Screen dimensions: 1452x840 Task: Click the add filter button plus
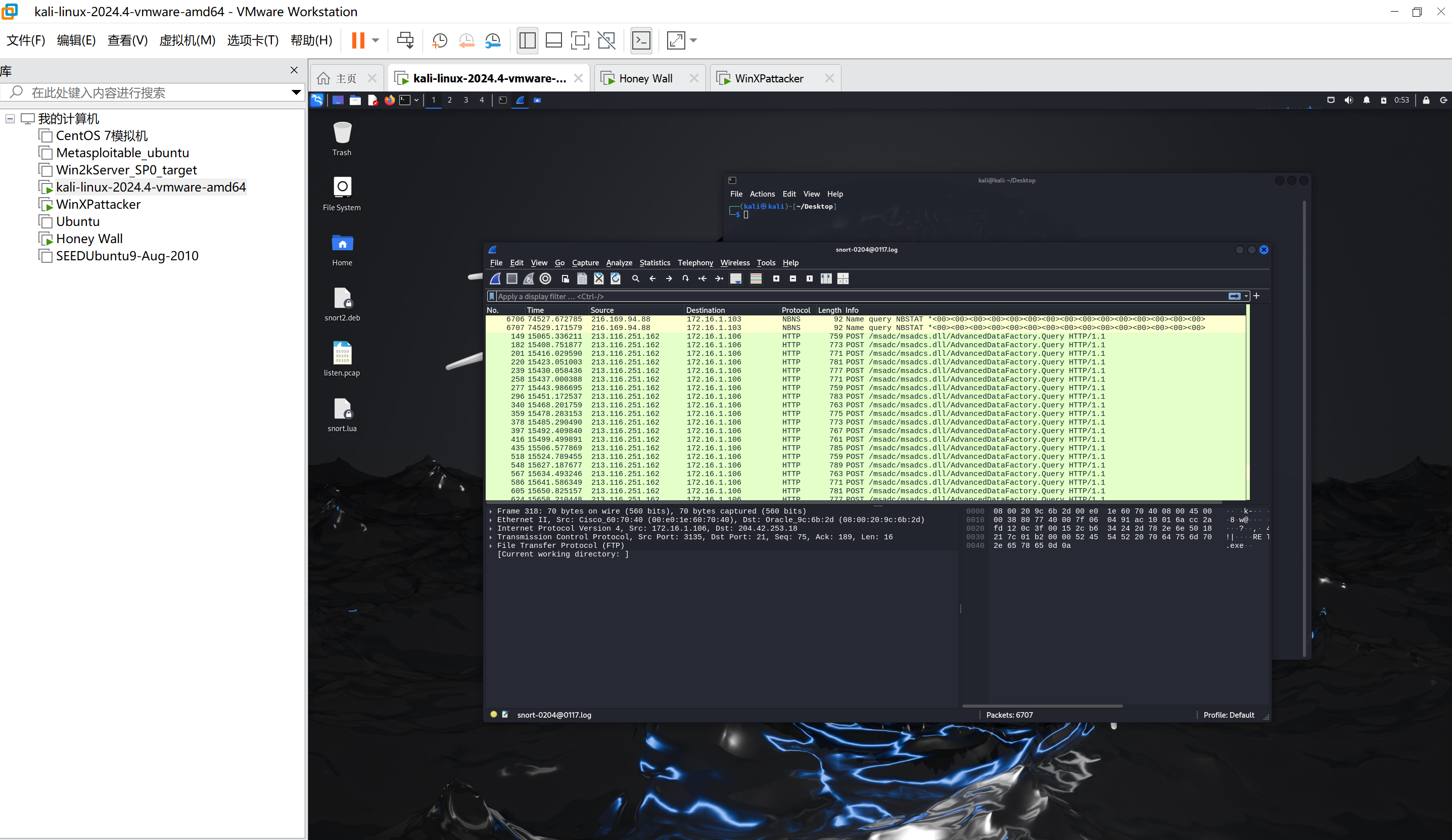[1257, 296]
